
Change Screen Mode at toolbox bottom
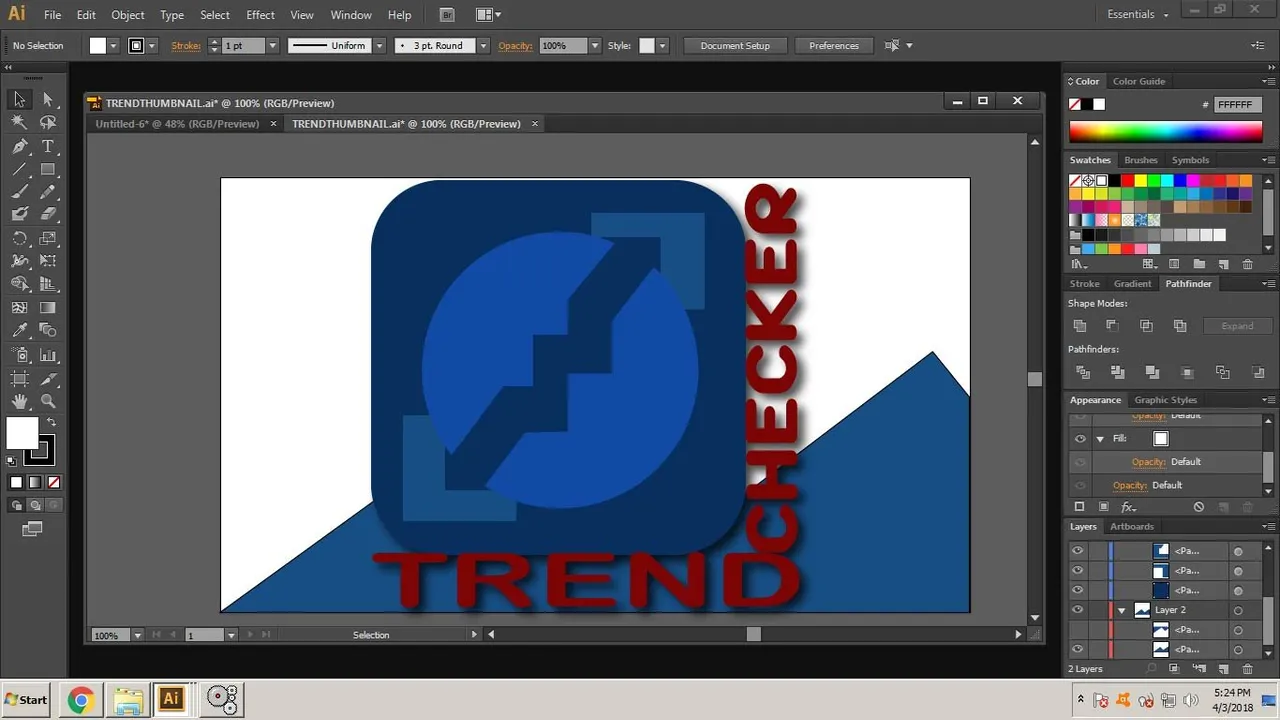tap(32, 528)
